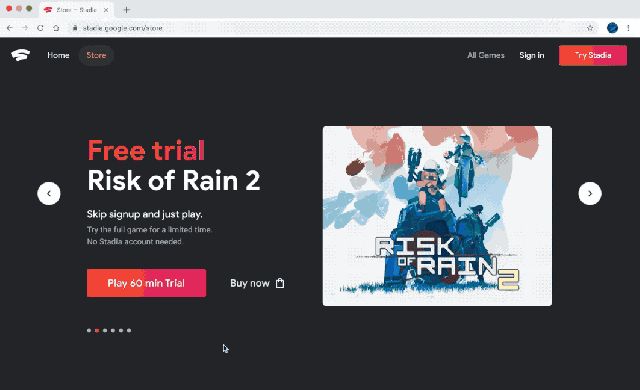This screenshot has width=640, height=390.
Task: Open Chrome three-dot menu
Action: 628,28
